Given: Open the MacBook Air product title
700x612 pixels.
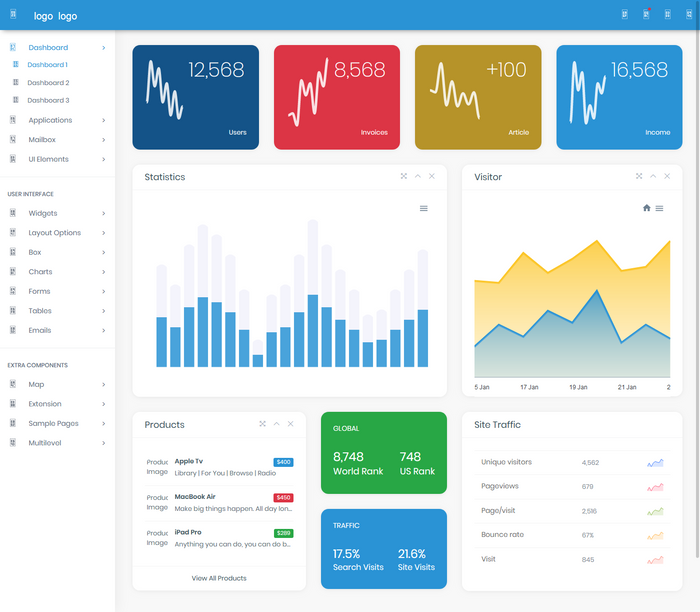Looking at the screenshot, I should pos(195,496).
